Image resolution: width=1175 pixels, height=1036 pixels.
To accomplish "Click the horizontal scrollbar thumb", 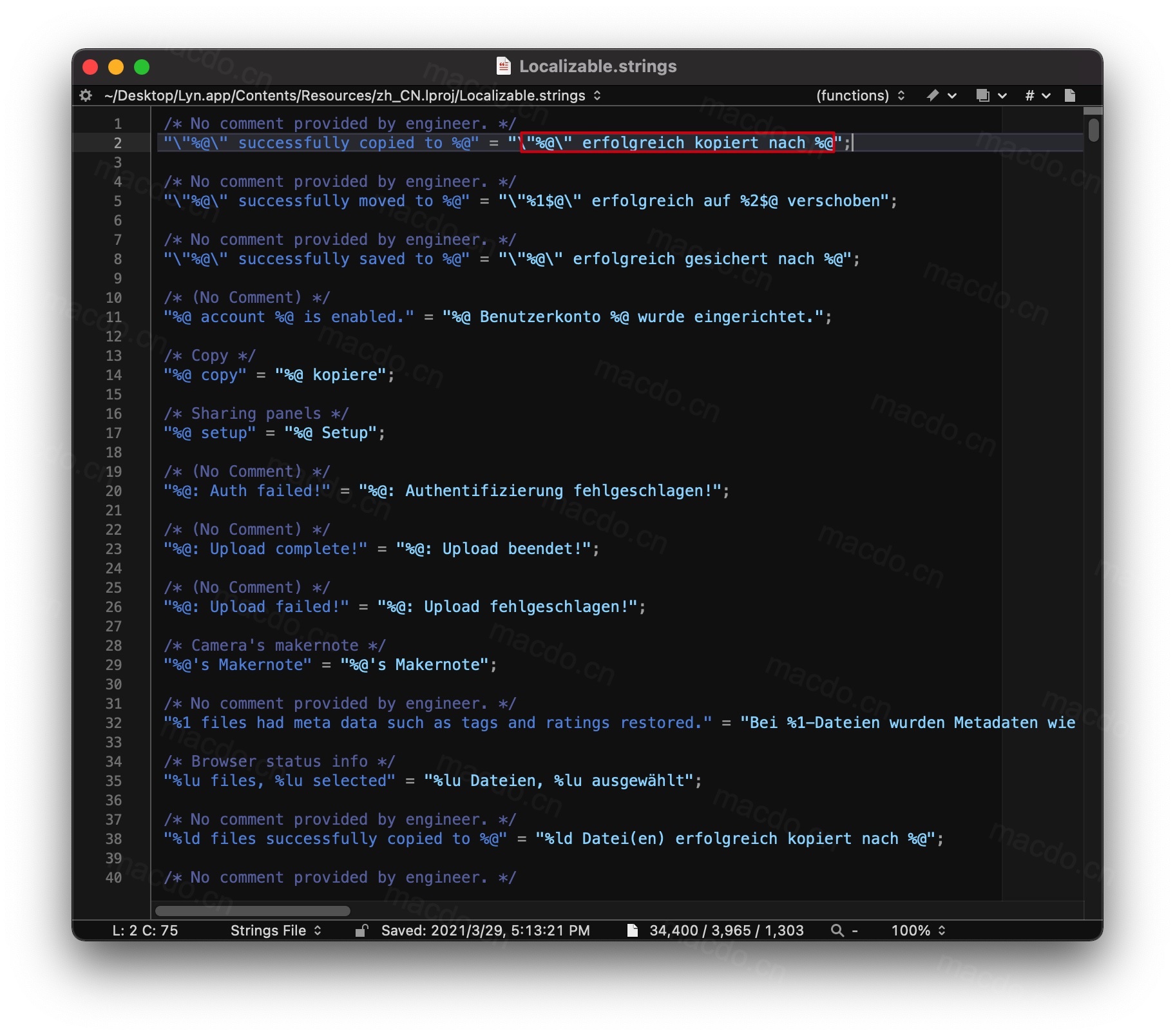I will (253, 910).
